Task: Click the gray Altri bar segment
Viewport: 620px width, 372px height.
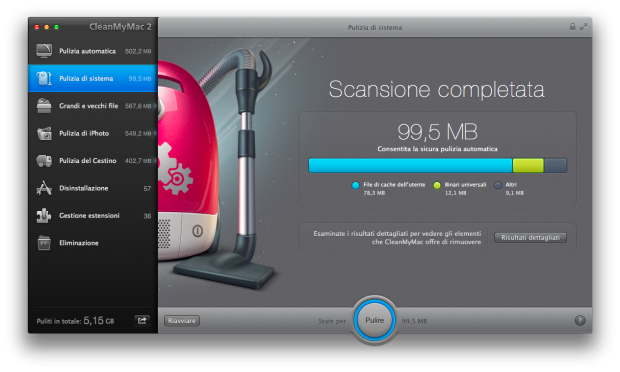Action: (x=555, y=165)
